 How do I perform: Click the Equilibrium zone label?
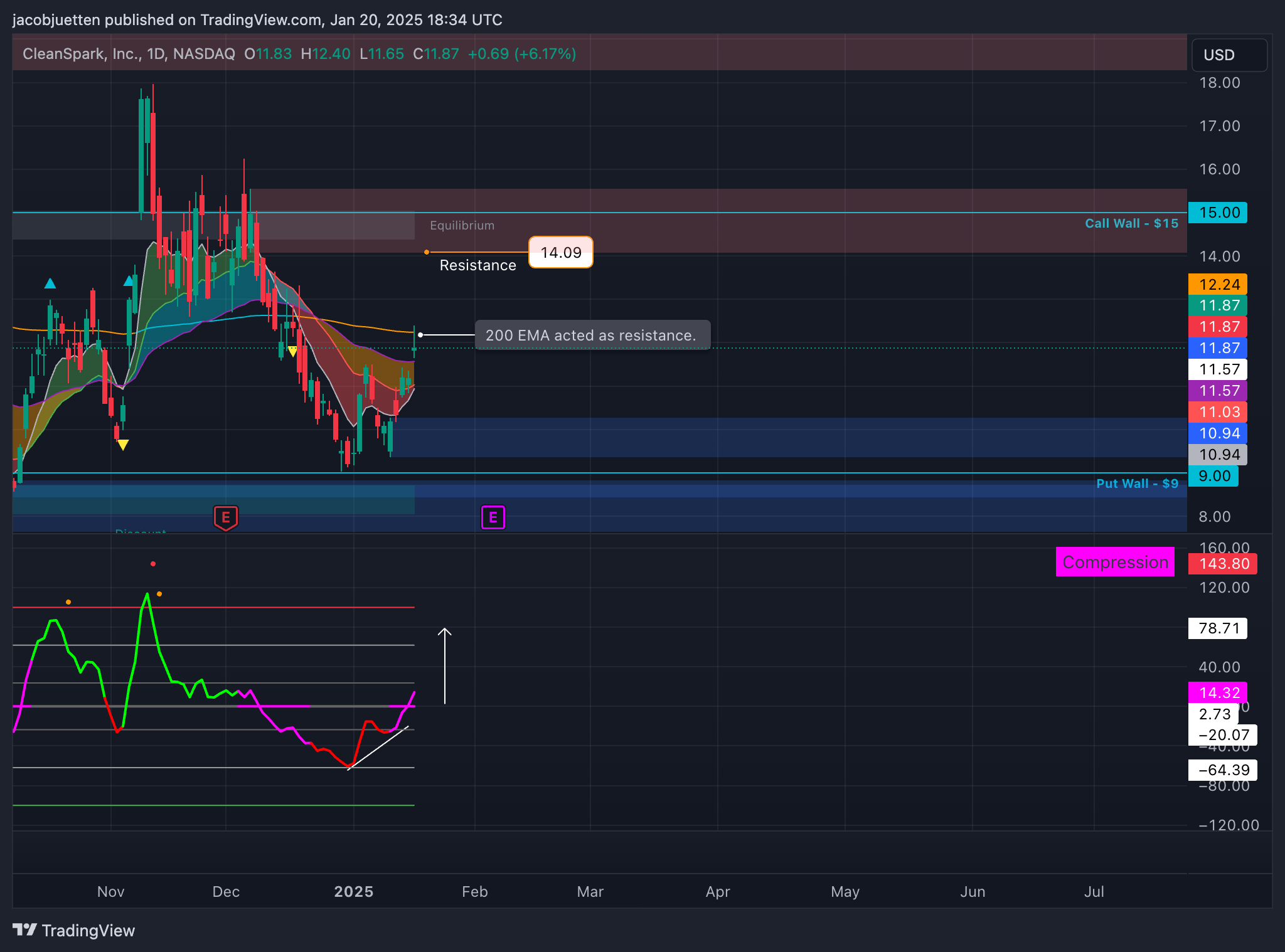pyautogui.click(x=462, y=225)
